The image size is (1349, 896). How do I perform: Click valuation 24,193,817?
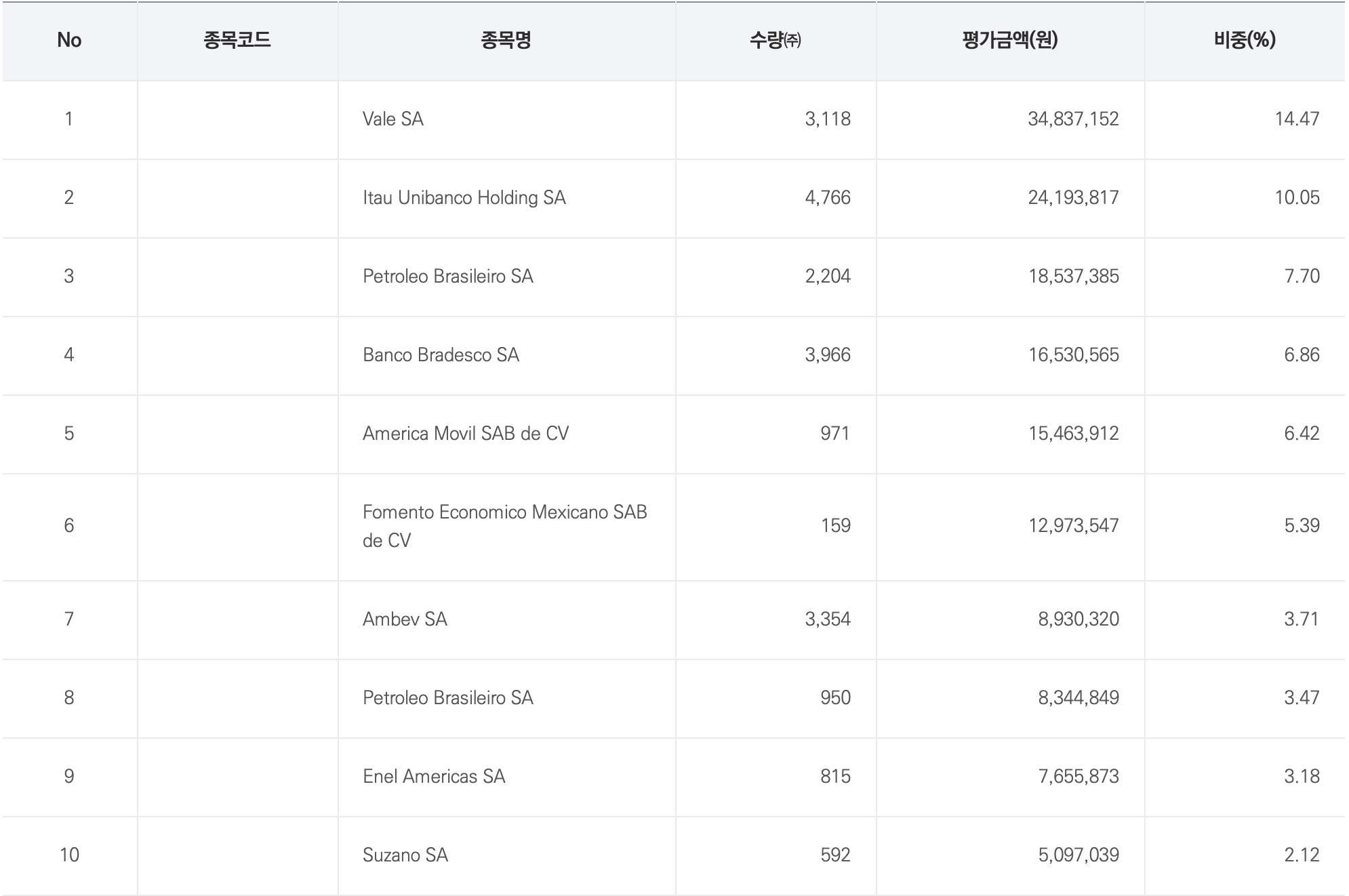pos(1073,198)
